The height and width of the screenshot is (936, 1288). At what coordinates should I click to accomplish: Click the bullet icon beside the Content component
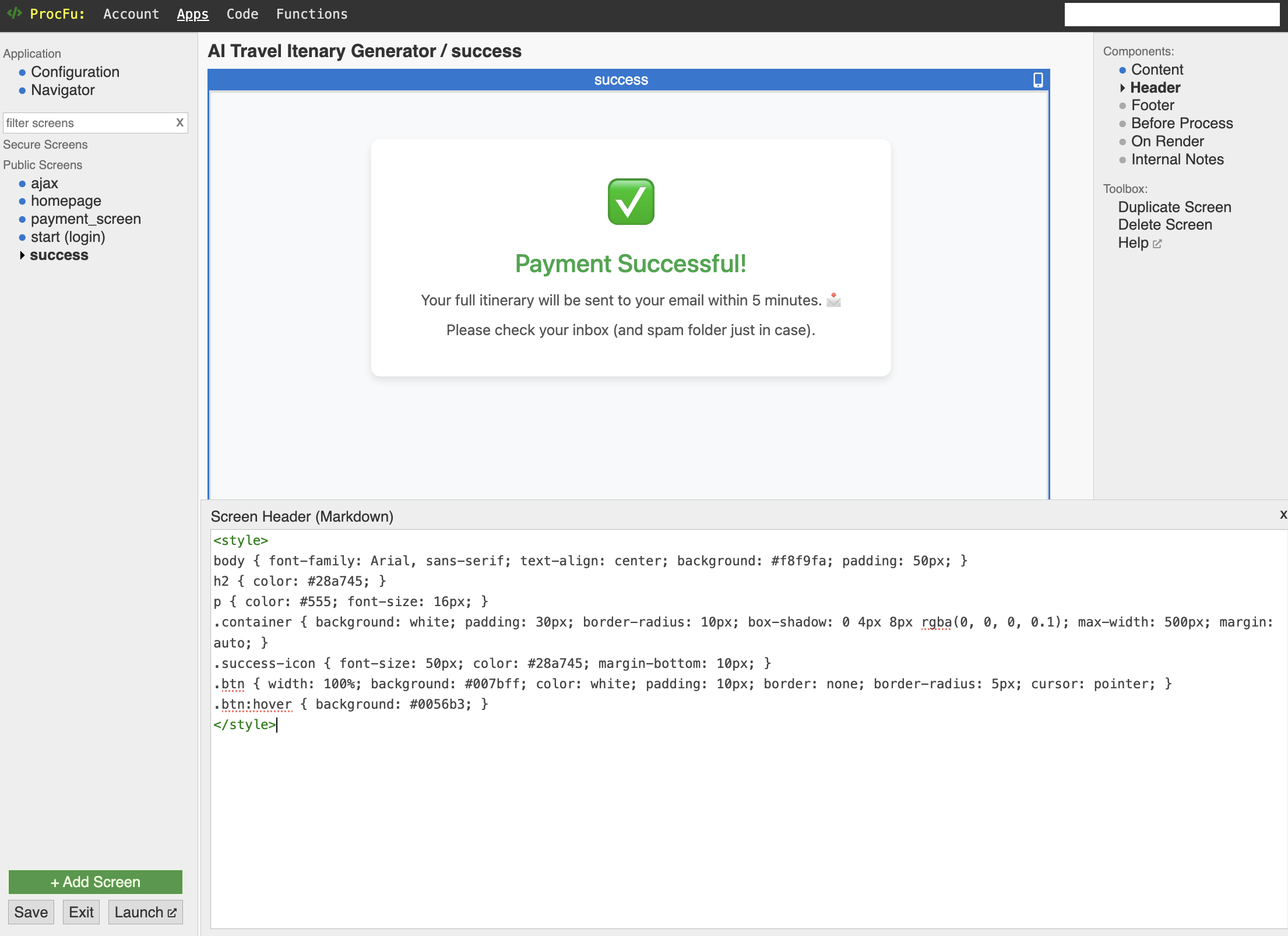tap(1122, 70)
